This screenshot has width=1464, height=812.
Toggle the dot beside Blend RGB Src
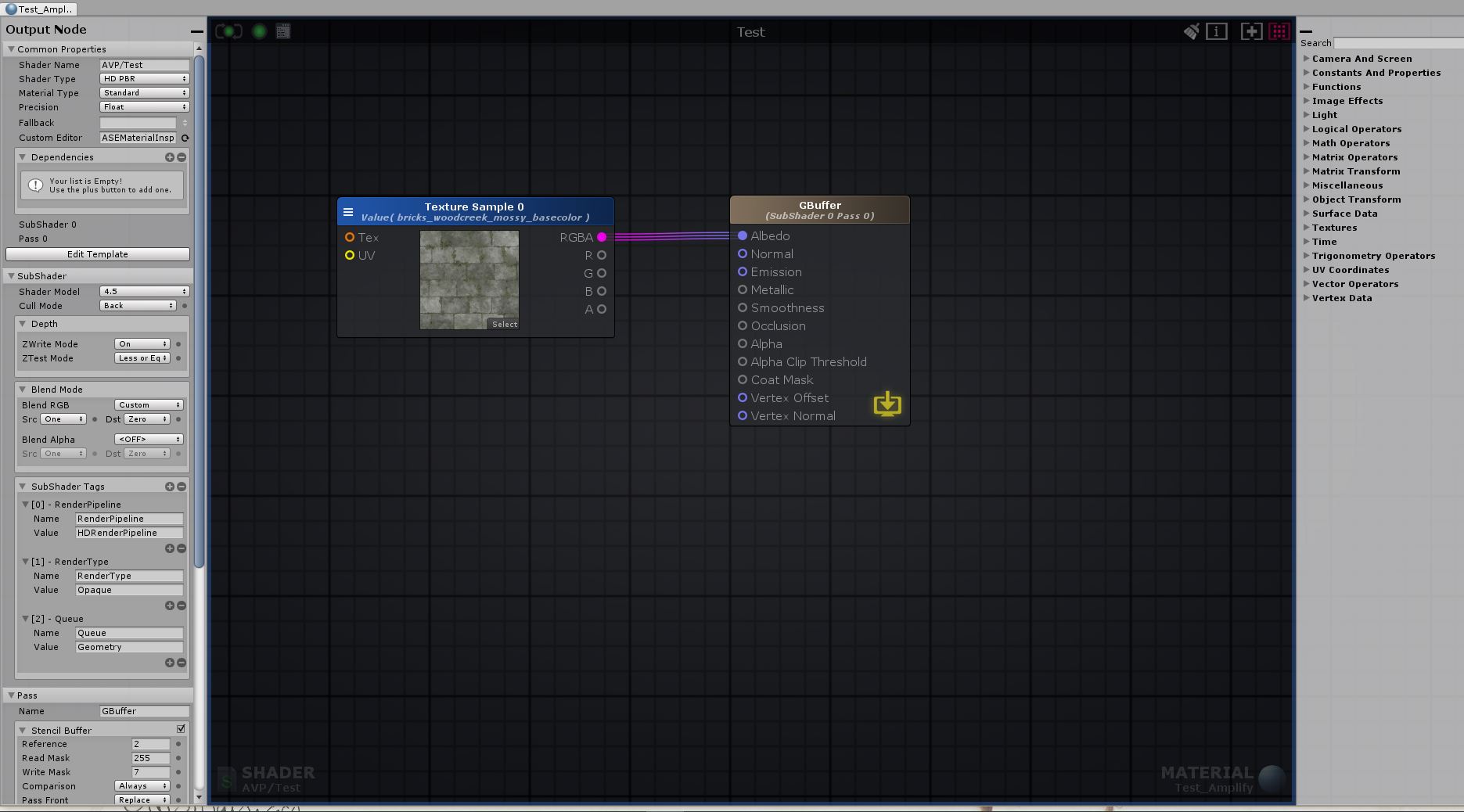[95, 419]
